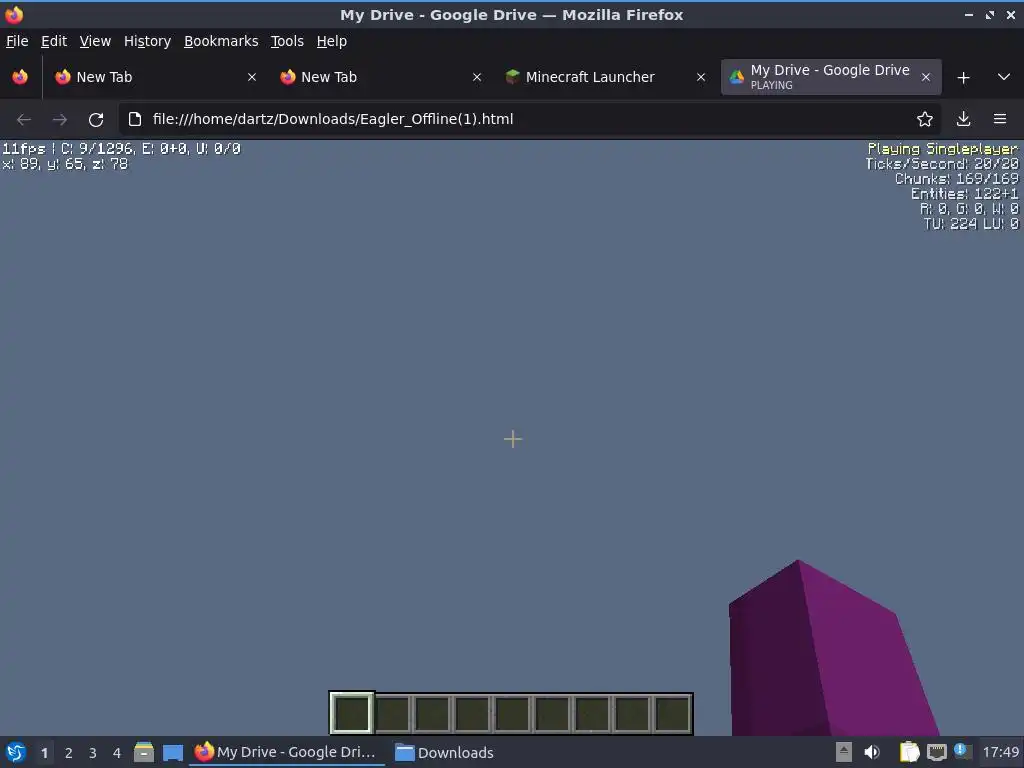The width and height of the screenshot is (1024, 768).
Task: Switch to workspace 2
Action: click(x=69, y=753)
